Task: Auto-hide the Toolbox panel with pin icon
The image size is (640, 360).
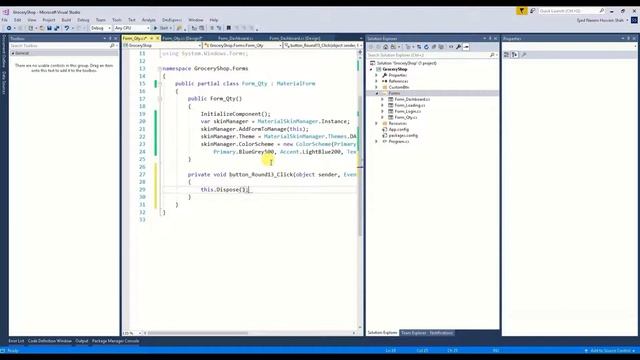Action: [x=110, y=38]
